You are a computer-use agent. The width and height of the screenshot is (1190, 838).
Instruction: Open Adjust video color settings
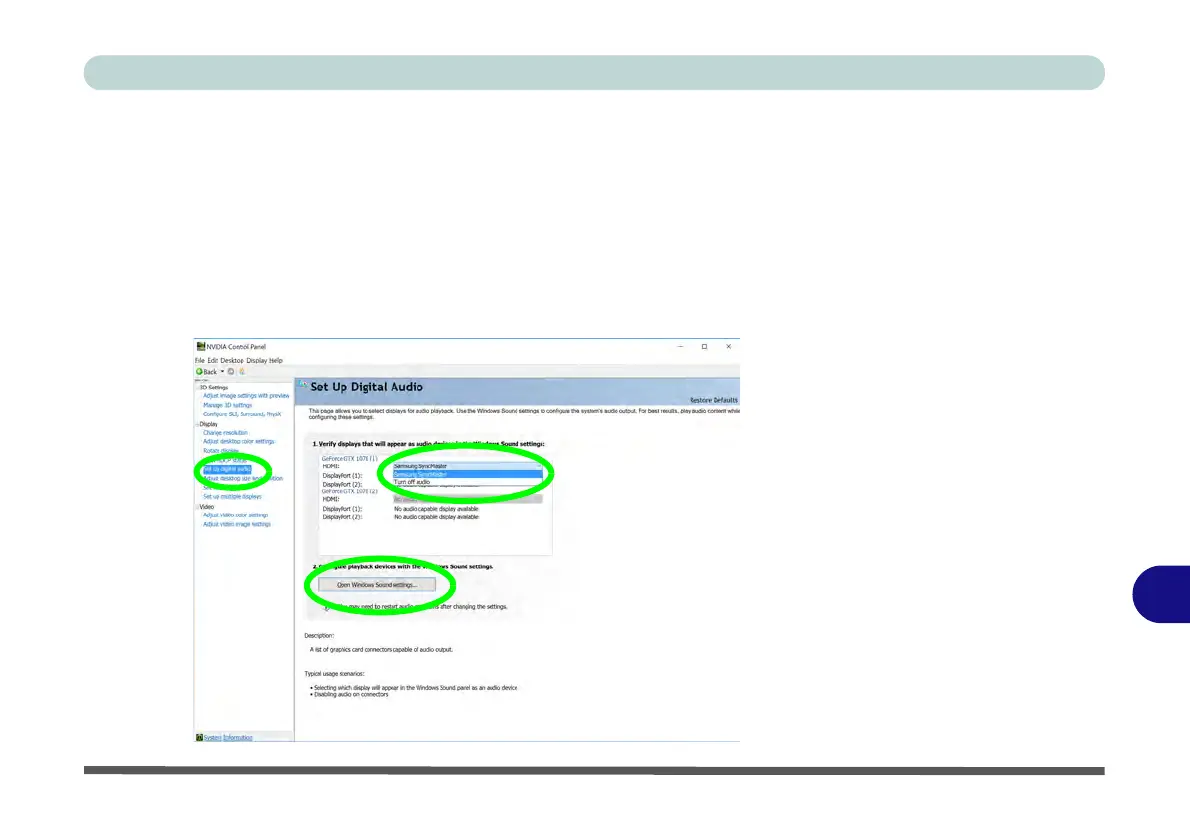coord(235,515)
